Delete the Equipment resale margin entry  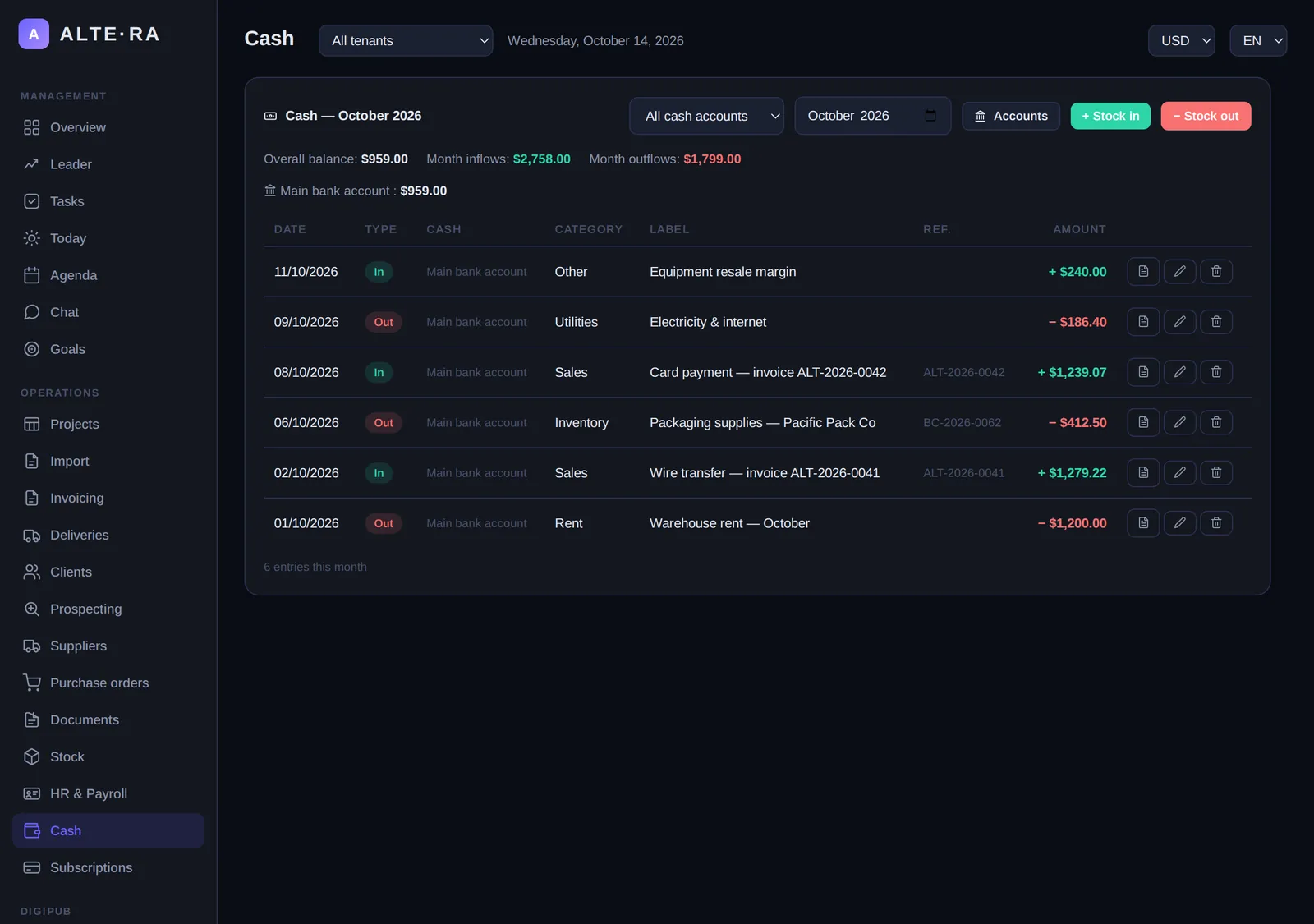coord(1216,271)
